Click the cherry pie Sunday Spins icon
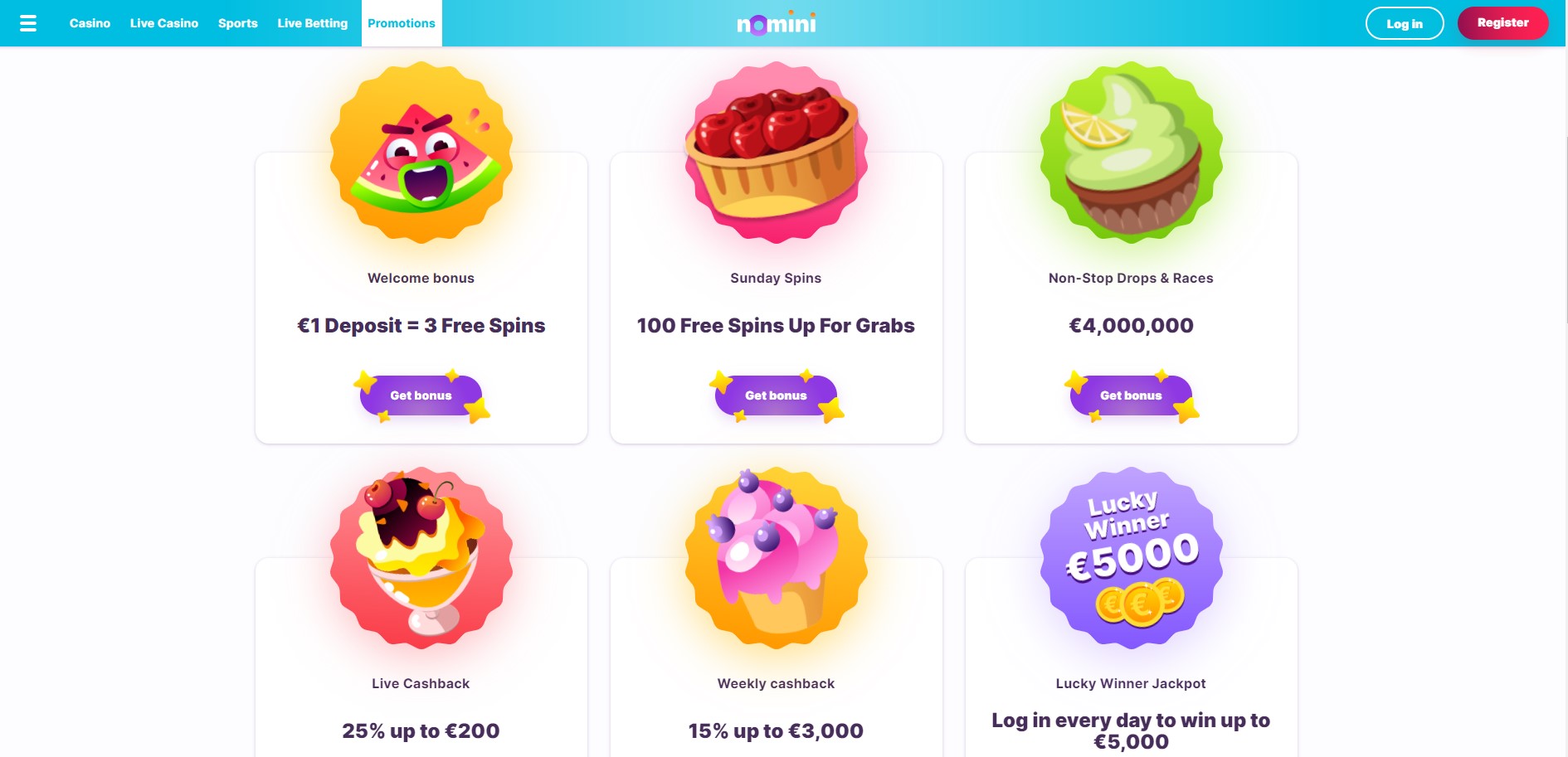The image size is (1568, 757). coord(777,153)
